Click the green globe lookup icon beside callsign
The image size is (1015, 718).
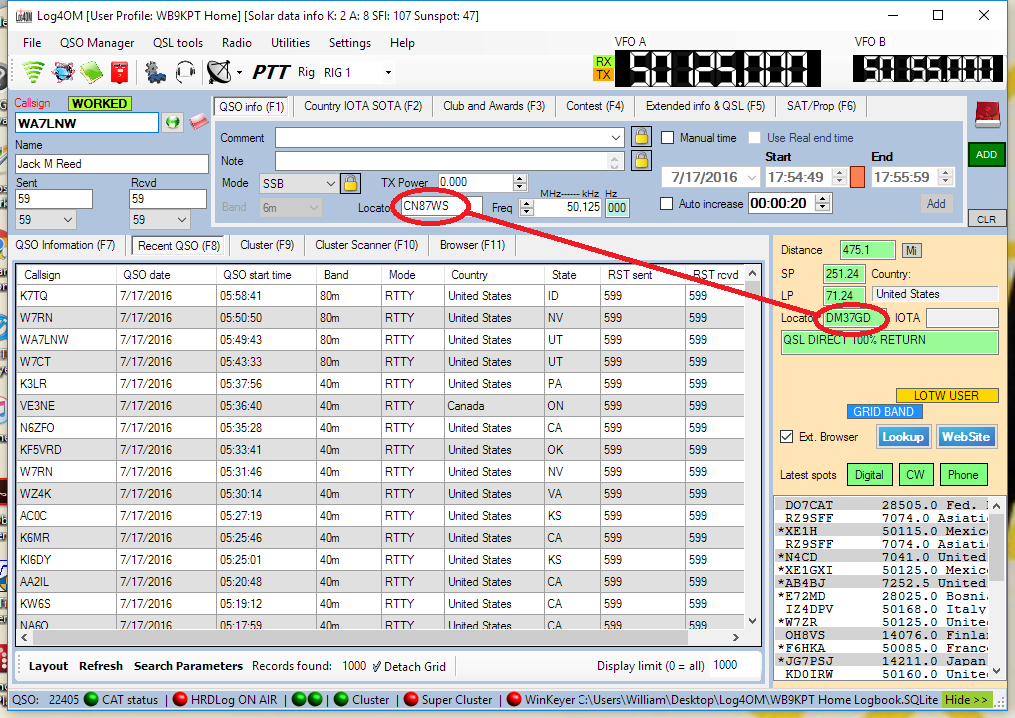[172, 122]
